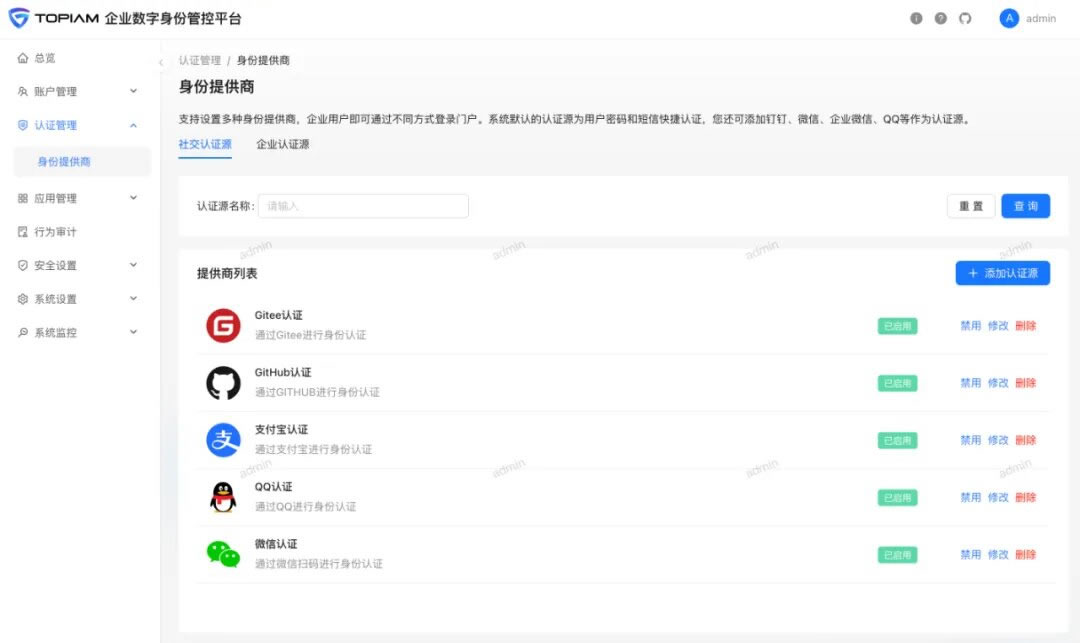Delete the 支付宝认证 provider via 删除
Viewport: 1080px width, 643px height.
pyautogui.click(x=1026, y=440)
